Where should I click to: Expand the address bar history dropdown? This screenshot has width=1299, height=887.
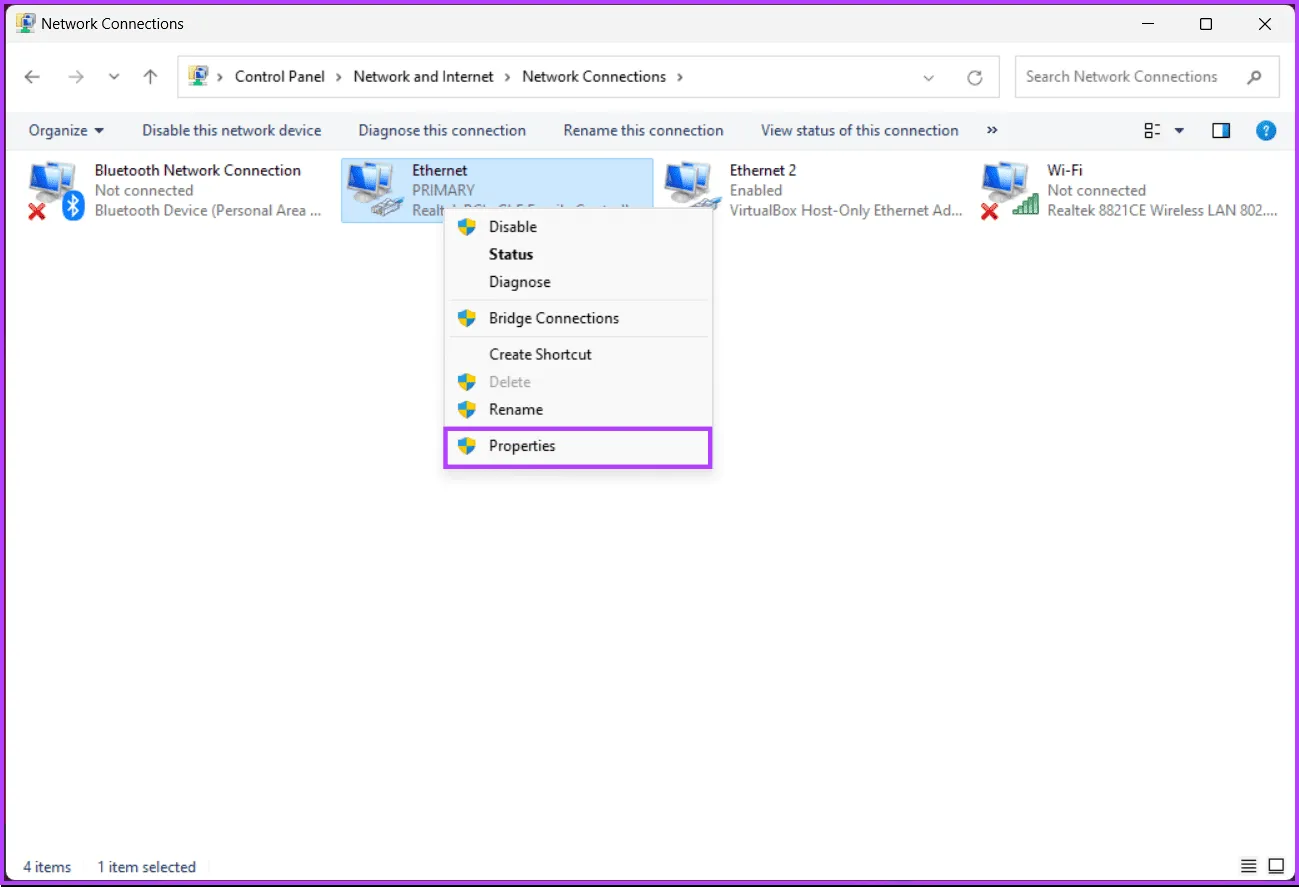(x=929, y=77)
